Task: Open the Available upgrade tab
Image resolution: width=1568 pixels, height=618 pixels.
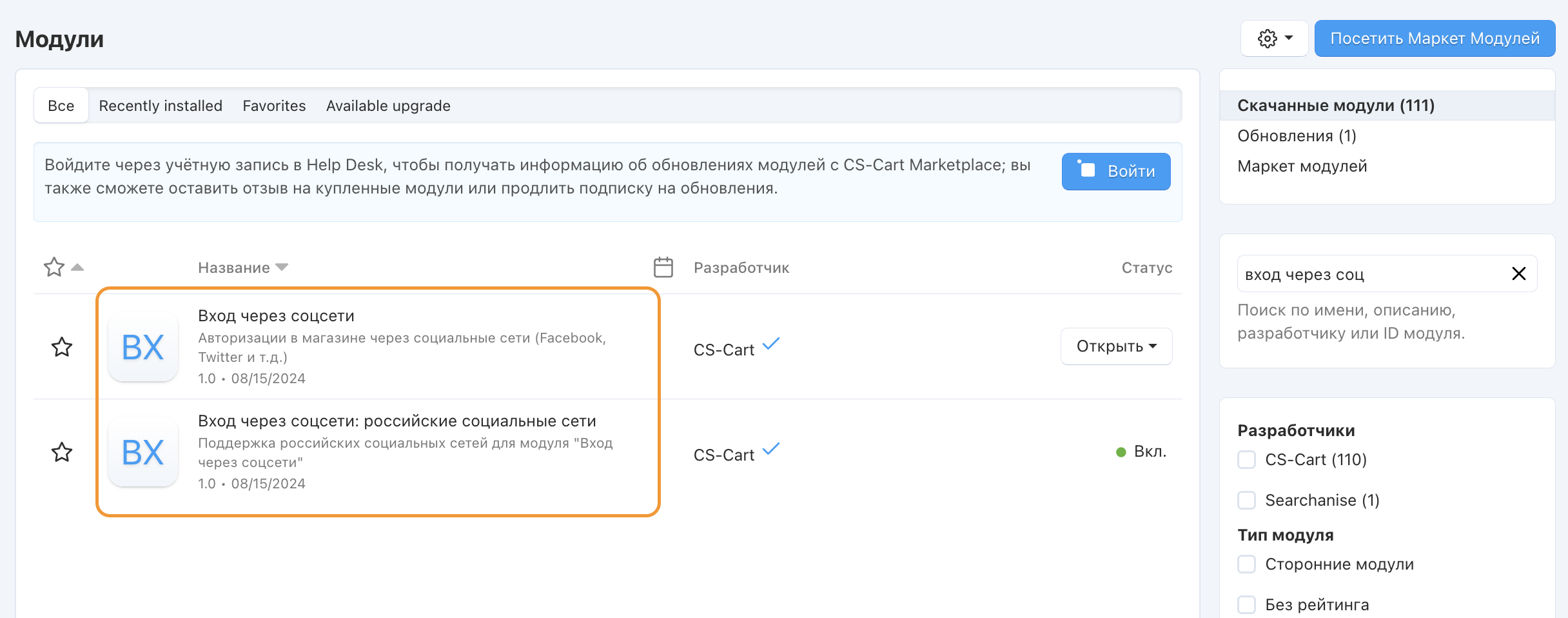Action: click(388, 106)
